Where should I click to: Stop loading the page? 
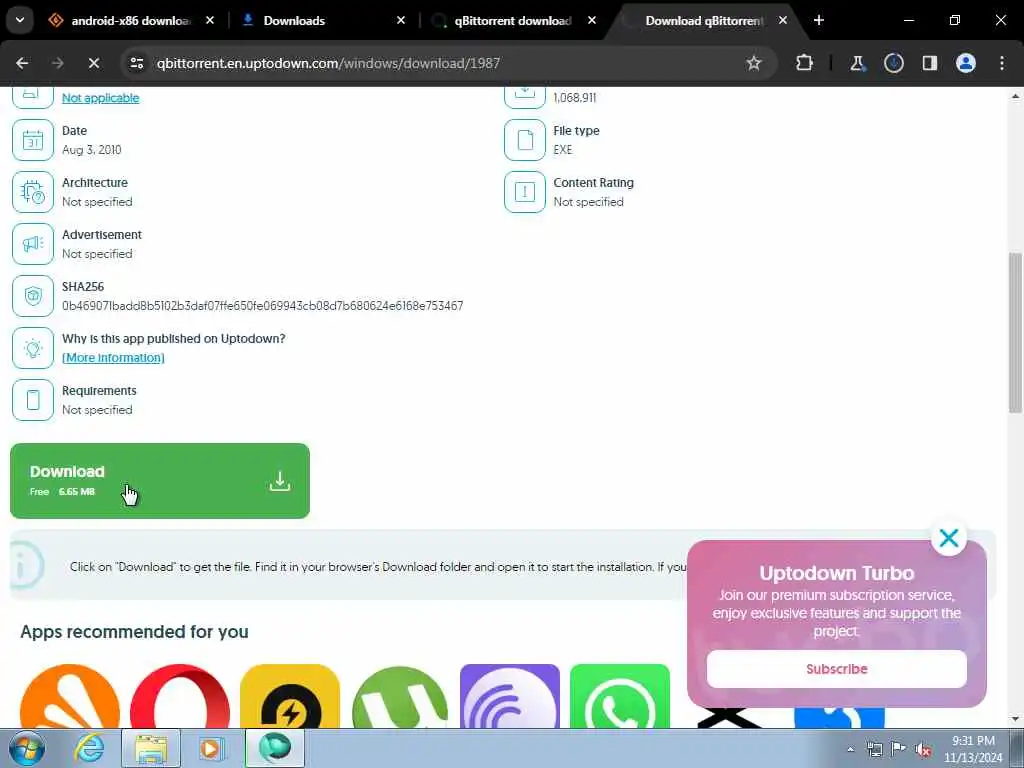coord(94,63)
